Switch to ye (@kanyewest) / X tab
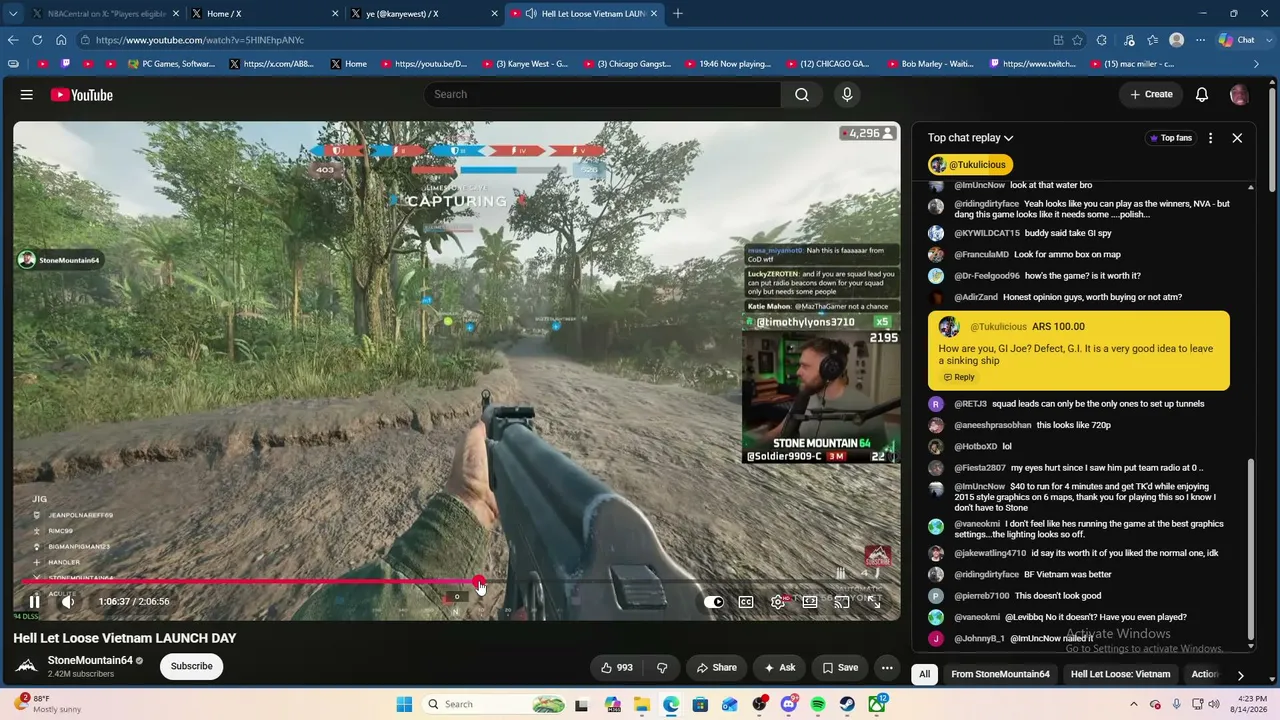Screen dimensions: 1280x720 (x=424, y=14)
